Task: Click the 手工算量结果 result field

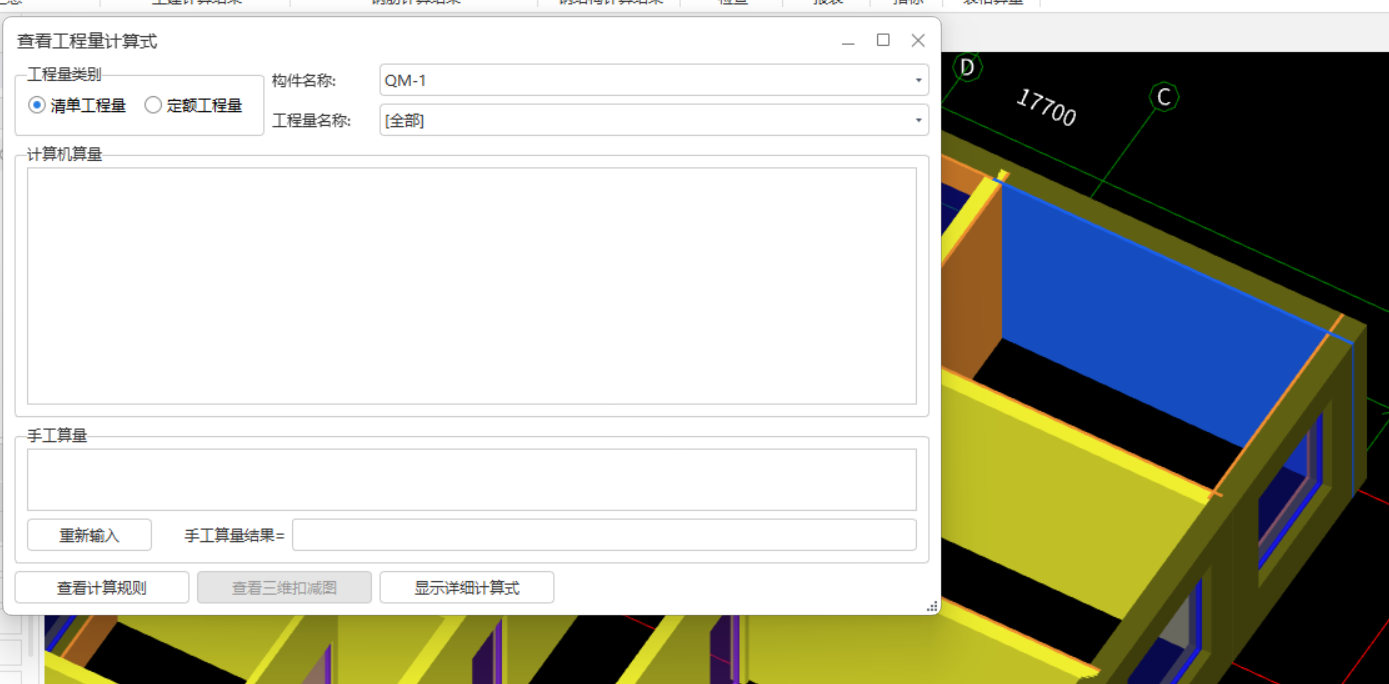Action: [x=604, y=535]
